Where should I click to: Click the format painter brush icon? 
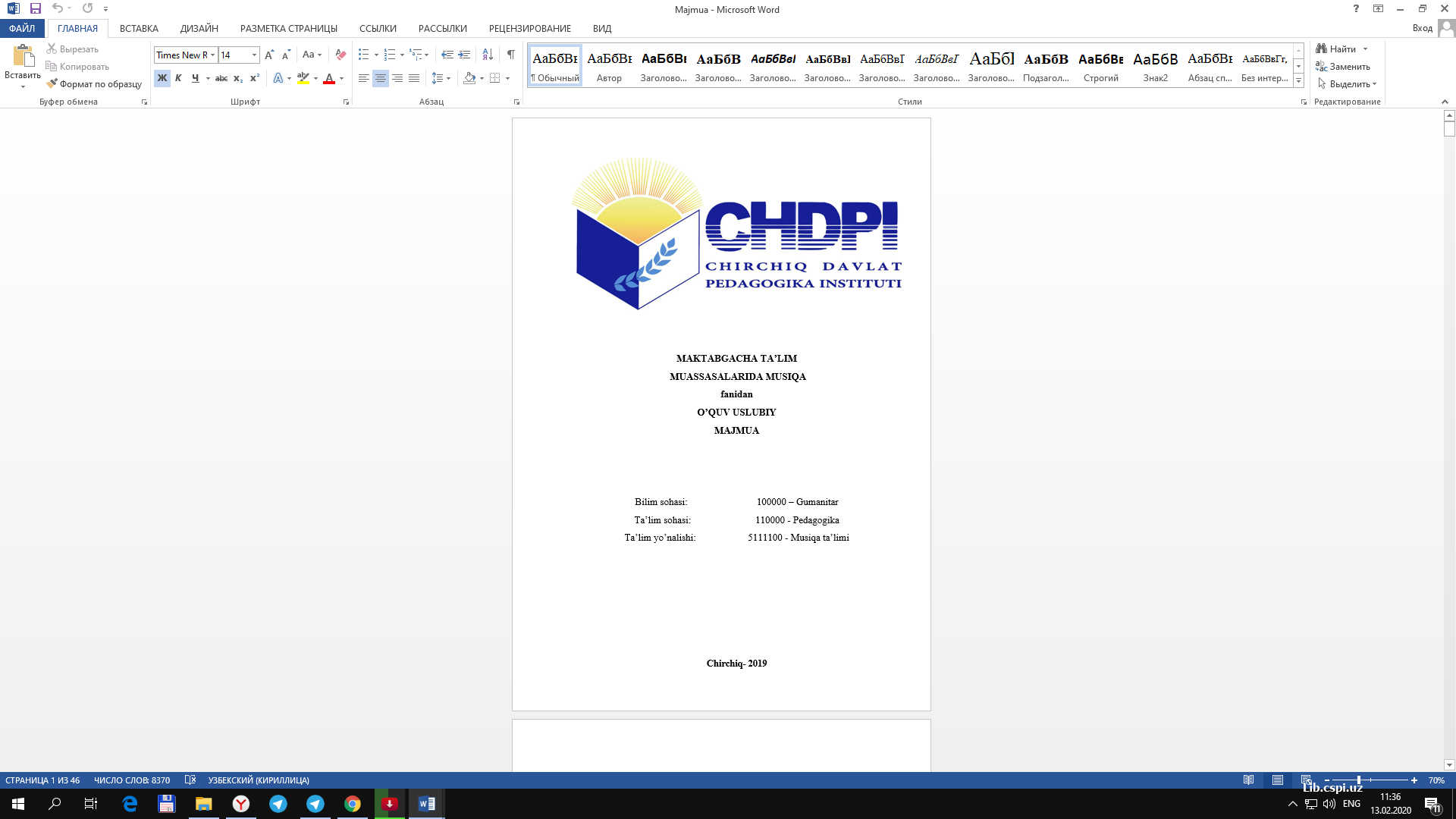tap(52, 84)
